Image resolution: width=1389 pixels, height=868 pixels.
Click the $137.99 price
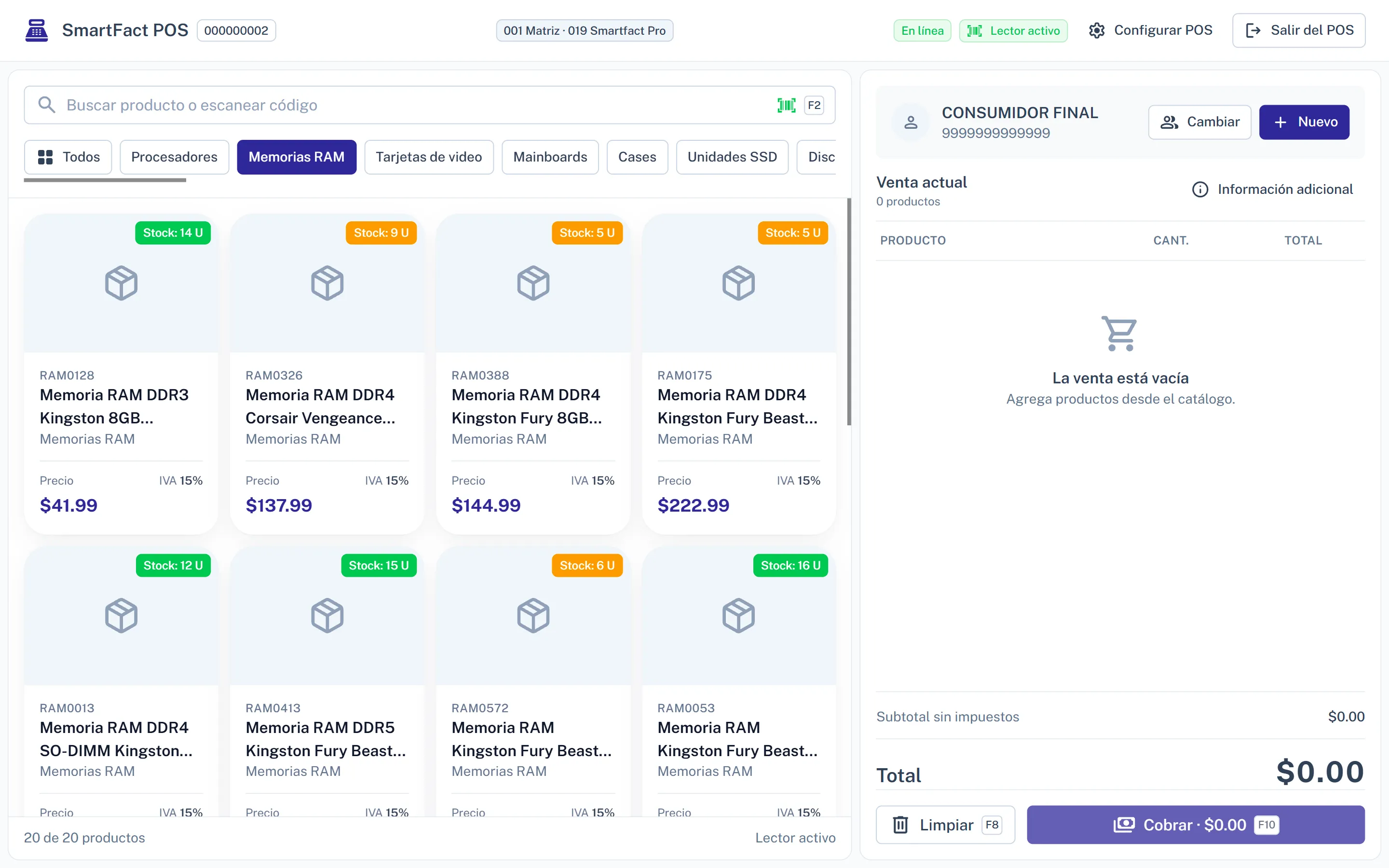click(x=279, y=505)
